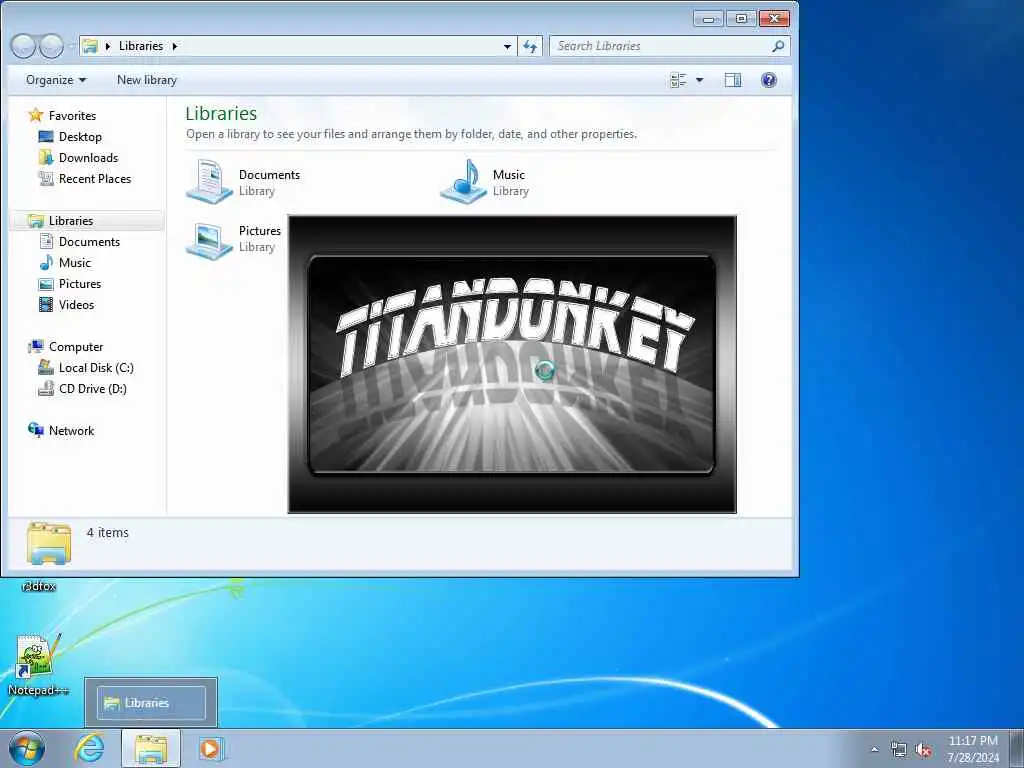
Task: Click the Refresh button beside address bar
Action: (x=530, y=46)
